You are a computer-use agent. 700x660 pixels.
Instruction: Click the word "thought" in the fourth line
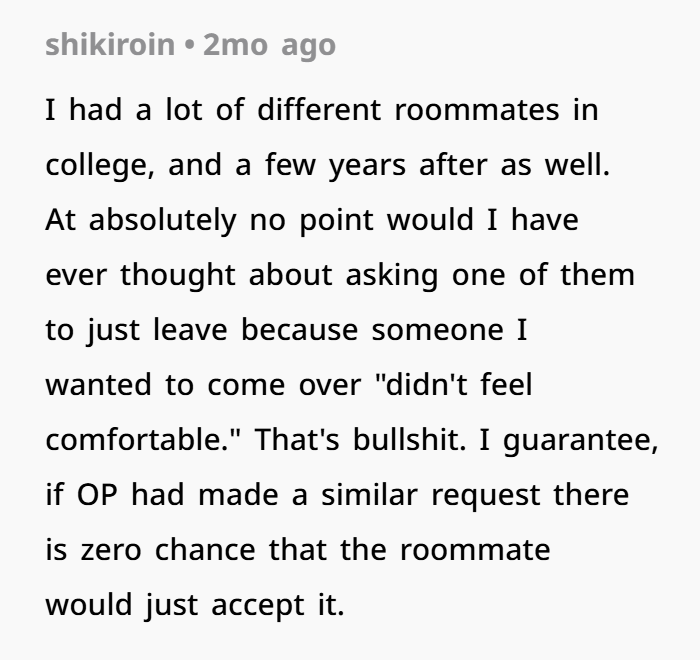[x=178, y=276]
